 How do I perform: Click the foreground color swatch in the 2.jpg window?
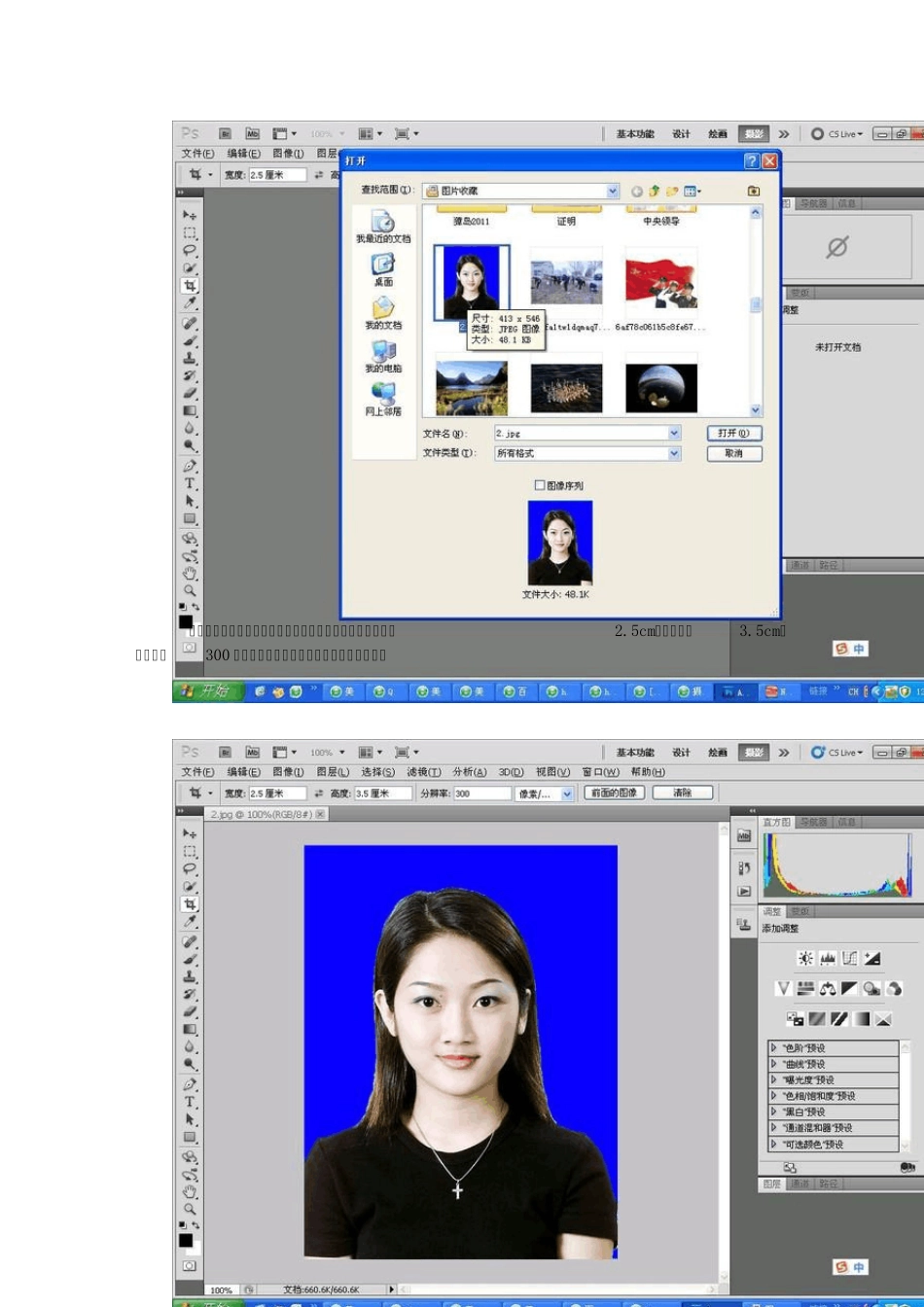(x=185, y=1240)
